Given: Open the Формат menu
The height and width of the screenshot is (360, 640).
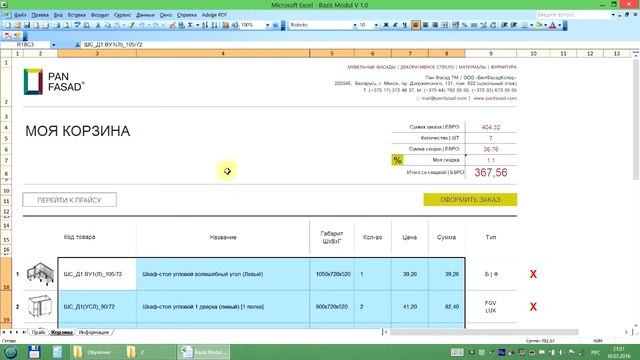Looking at the screenshot, I should 100,15.
